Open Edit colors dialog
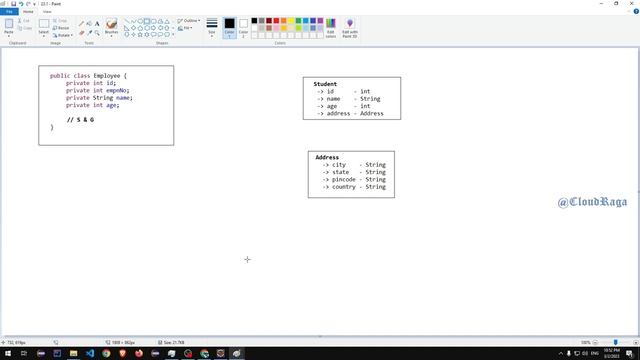This screenshot has width=640, height=360. coord(331,28)
